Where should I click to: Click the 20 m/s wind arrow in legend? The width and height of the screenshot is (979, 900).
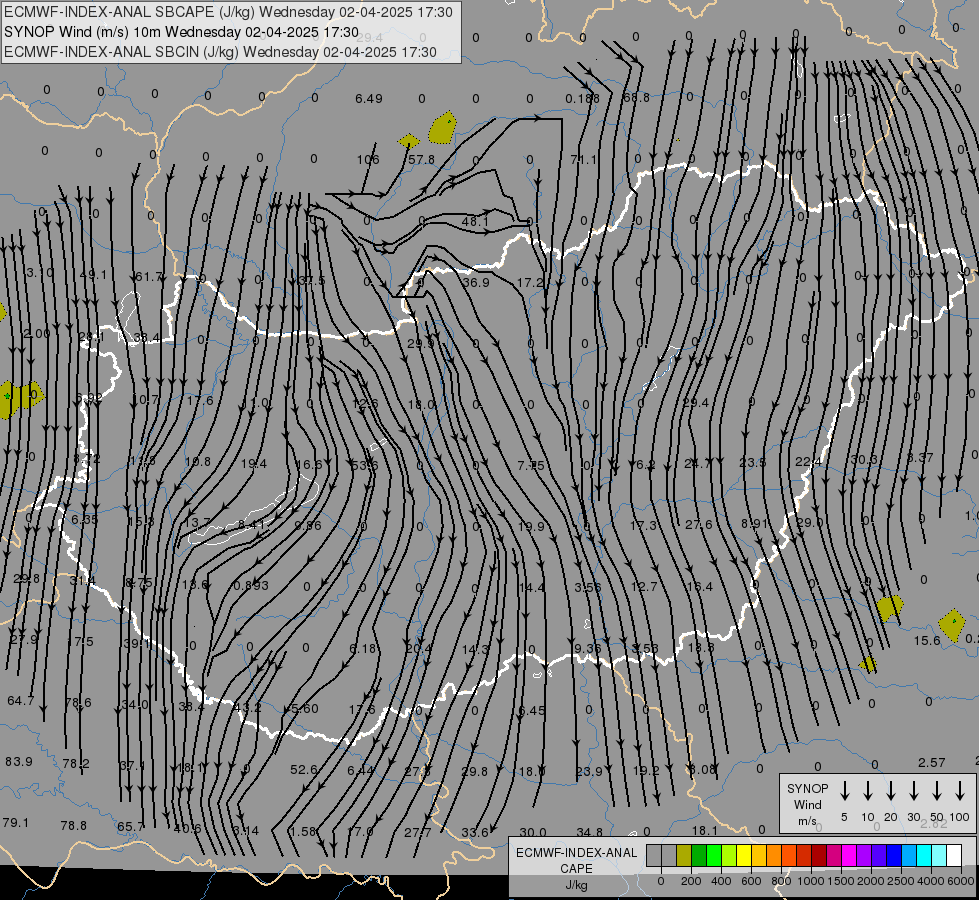(x=890, y=791)
